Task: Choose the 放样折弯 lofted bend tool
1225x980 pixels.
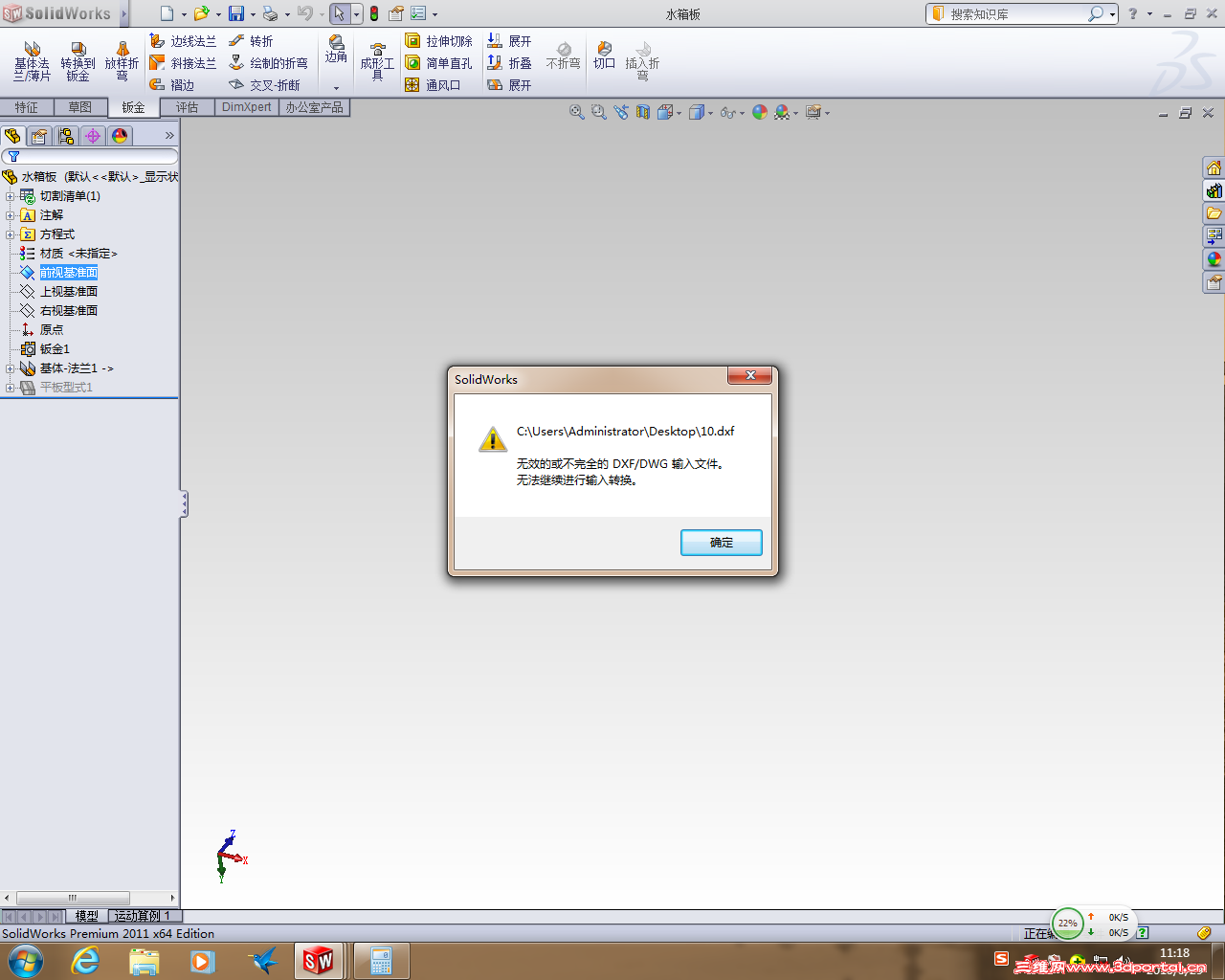Action: coord(122,61)
